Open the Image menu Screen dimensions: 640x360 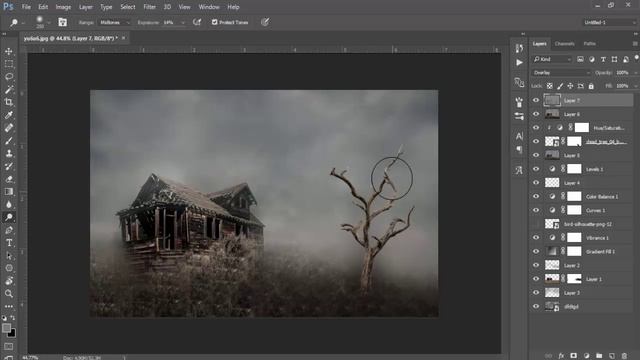point(63,7)
